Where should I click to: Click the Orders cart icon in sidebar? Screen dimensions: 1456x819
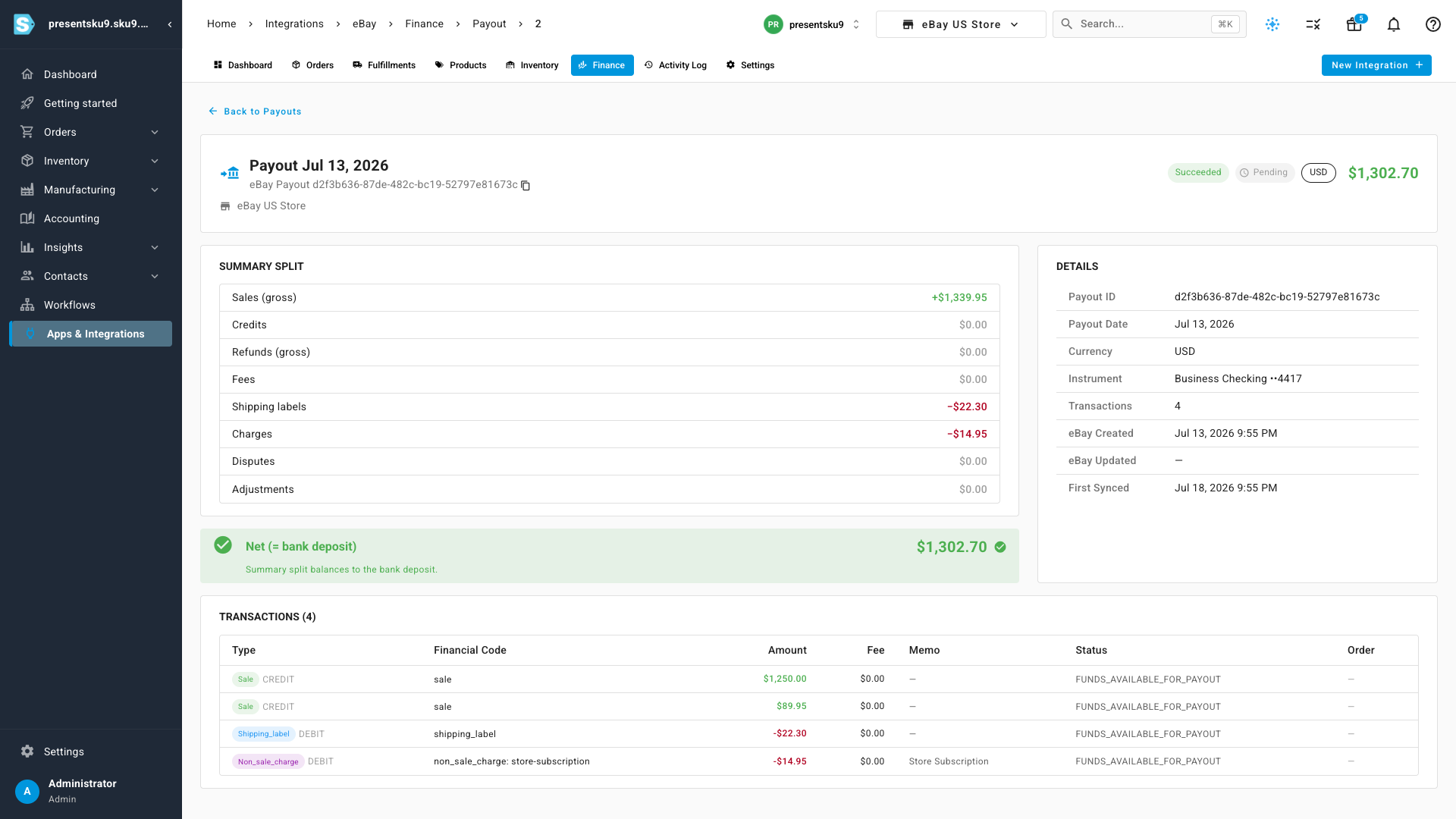(27, 132)
